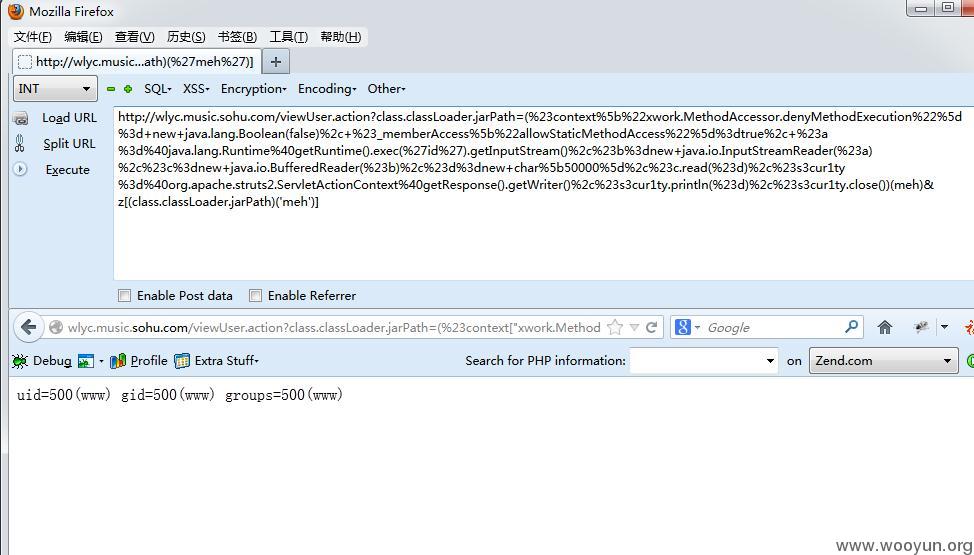Click the site identity globe icon
This screenshot has width=974, height=555.
[56, 328]
